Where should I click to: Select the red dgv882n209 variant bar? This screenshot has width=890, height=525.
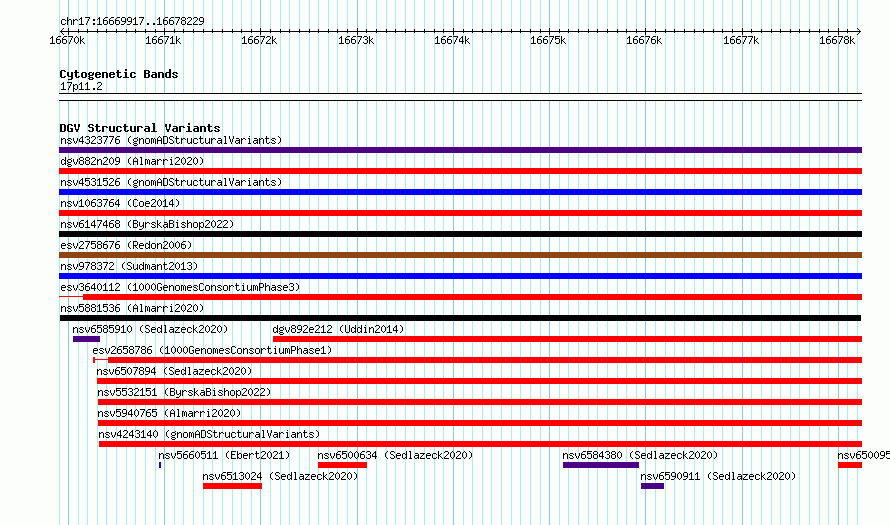460,171
